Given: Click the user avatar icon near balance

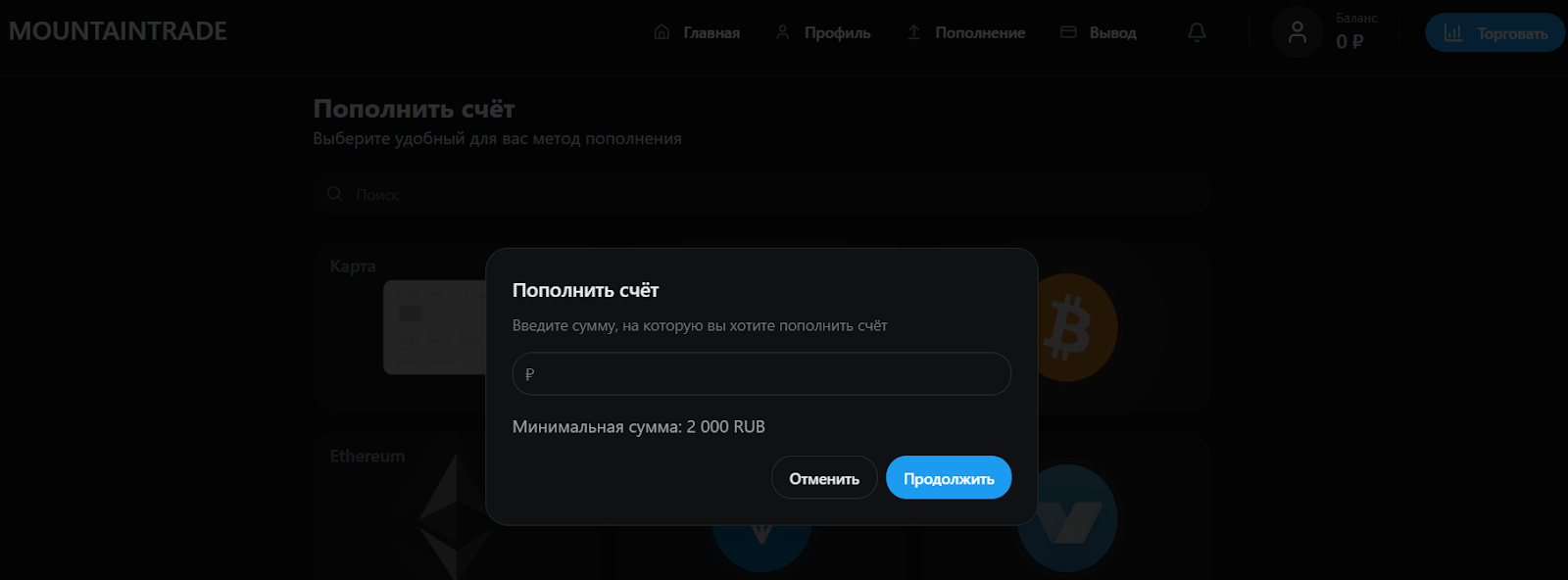Looking at the screenshot, I should coord(1297,32).
